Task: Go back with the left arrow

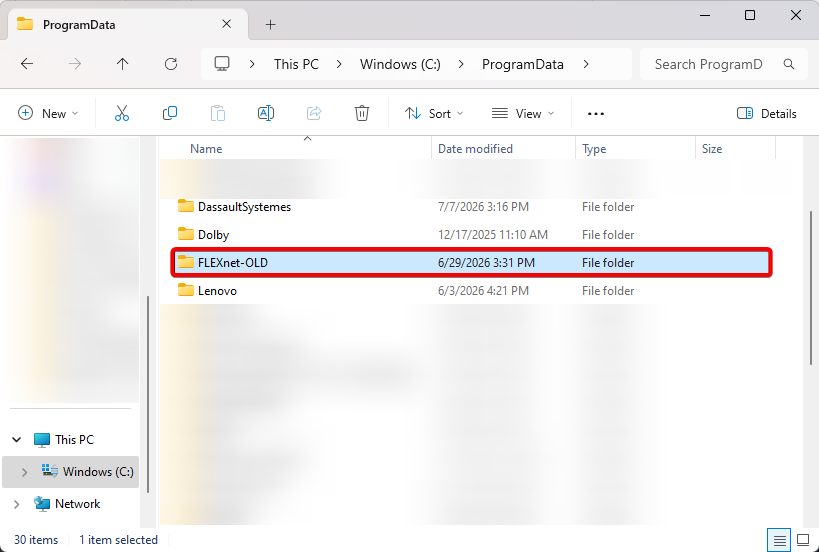Action: pos(27,64)
